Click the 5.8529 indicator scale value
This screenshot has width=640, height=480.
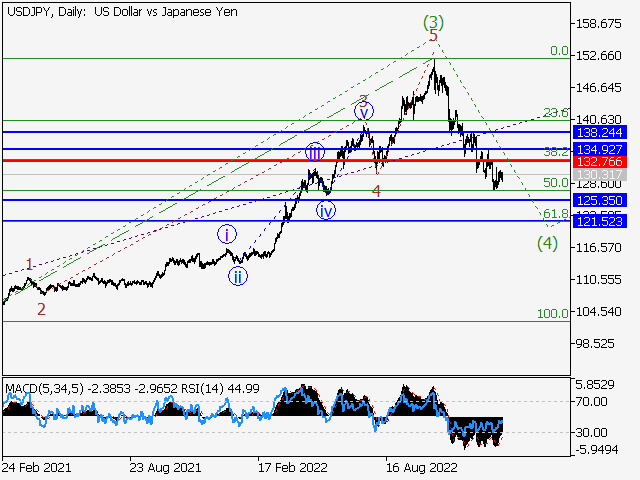coord(595,384)
